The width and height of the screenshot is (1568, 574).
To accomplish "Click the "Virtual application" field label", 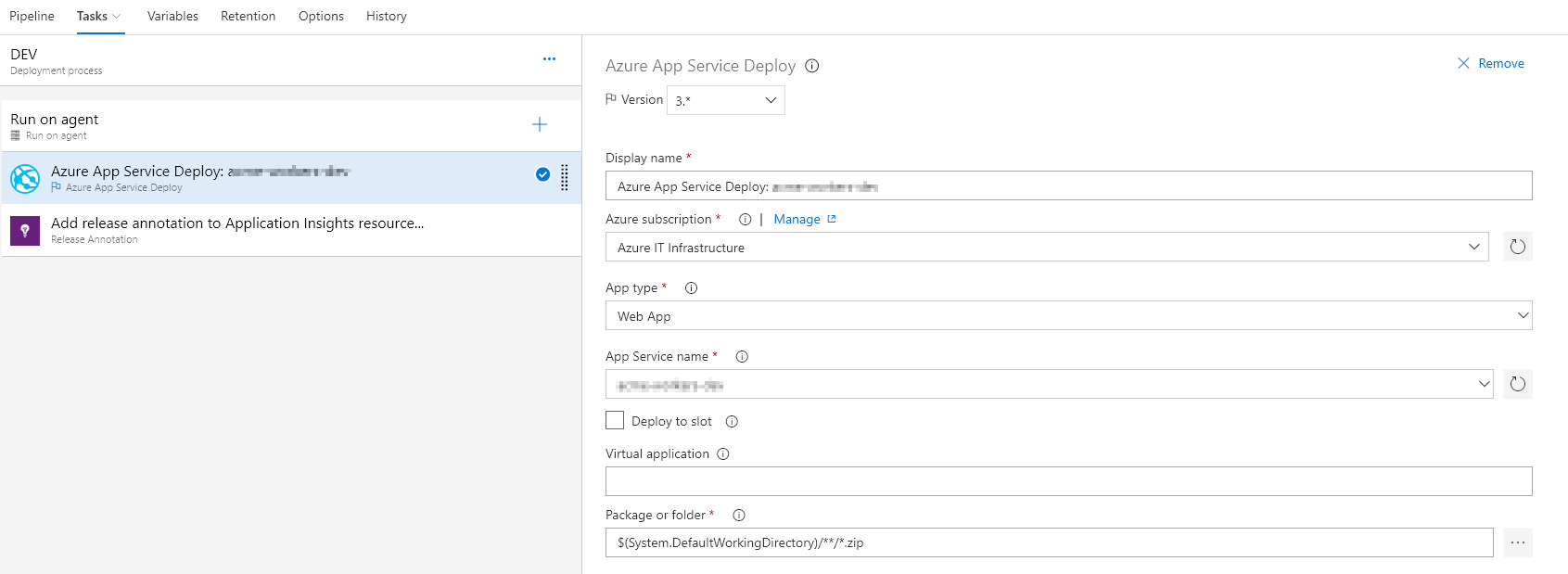I will pos(657,454).
